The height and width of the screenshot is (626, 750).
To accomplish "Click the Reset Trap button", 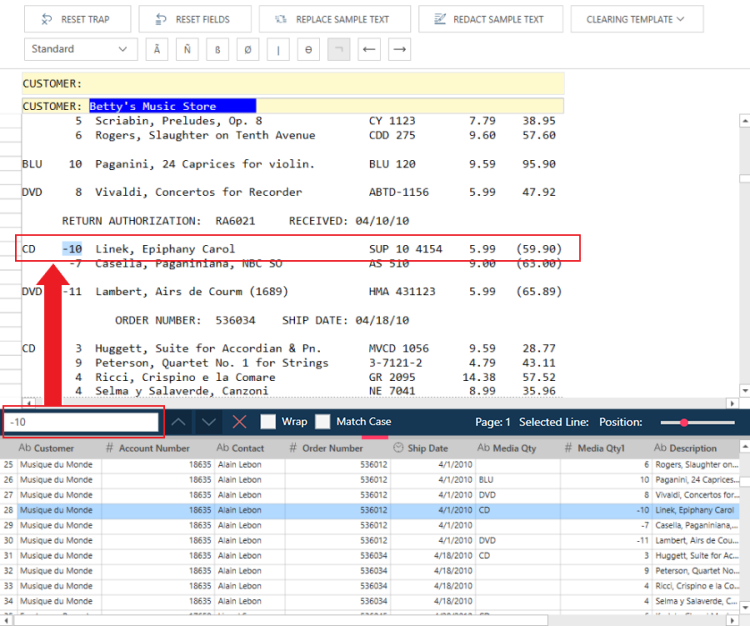I will pos(75,19).
